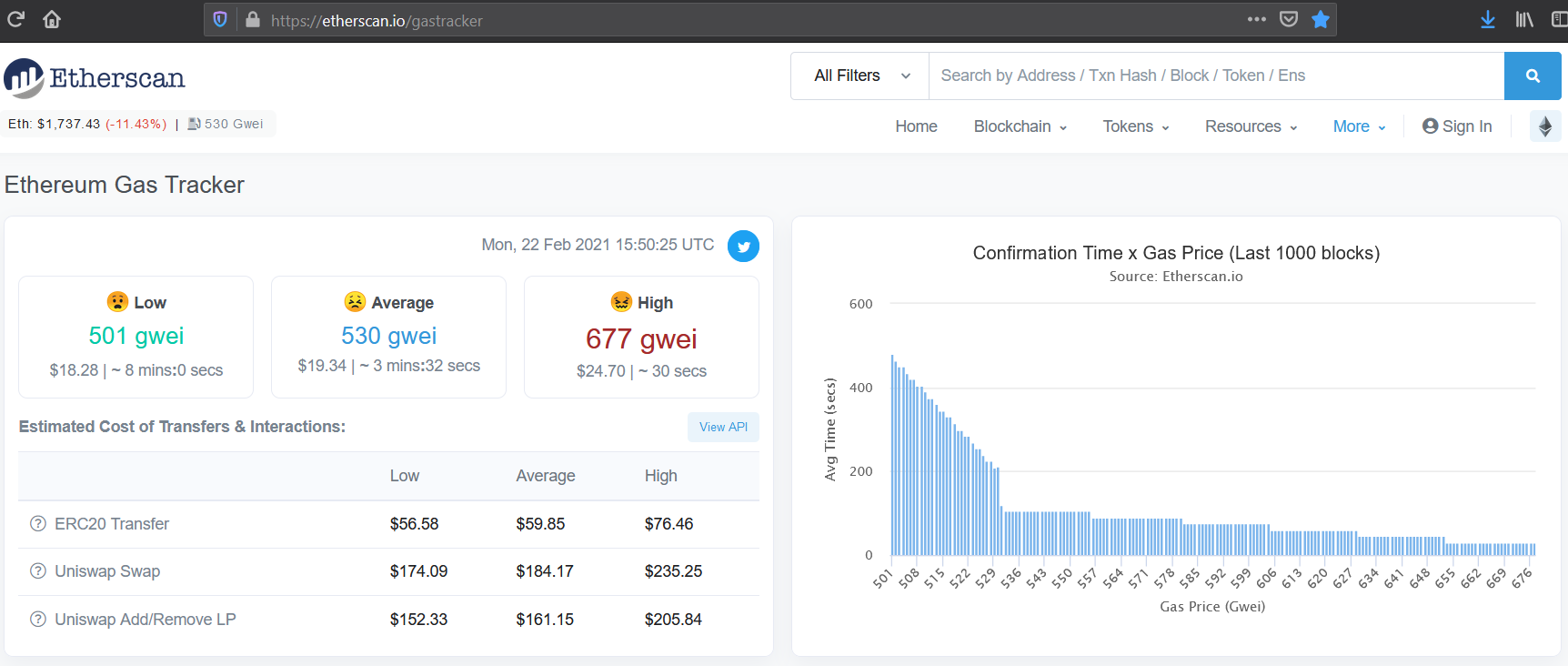The height and width of the screenshot is (666, 1568).
Task: Click the Low gas emoji face
Action: [x=117, y=302]
